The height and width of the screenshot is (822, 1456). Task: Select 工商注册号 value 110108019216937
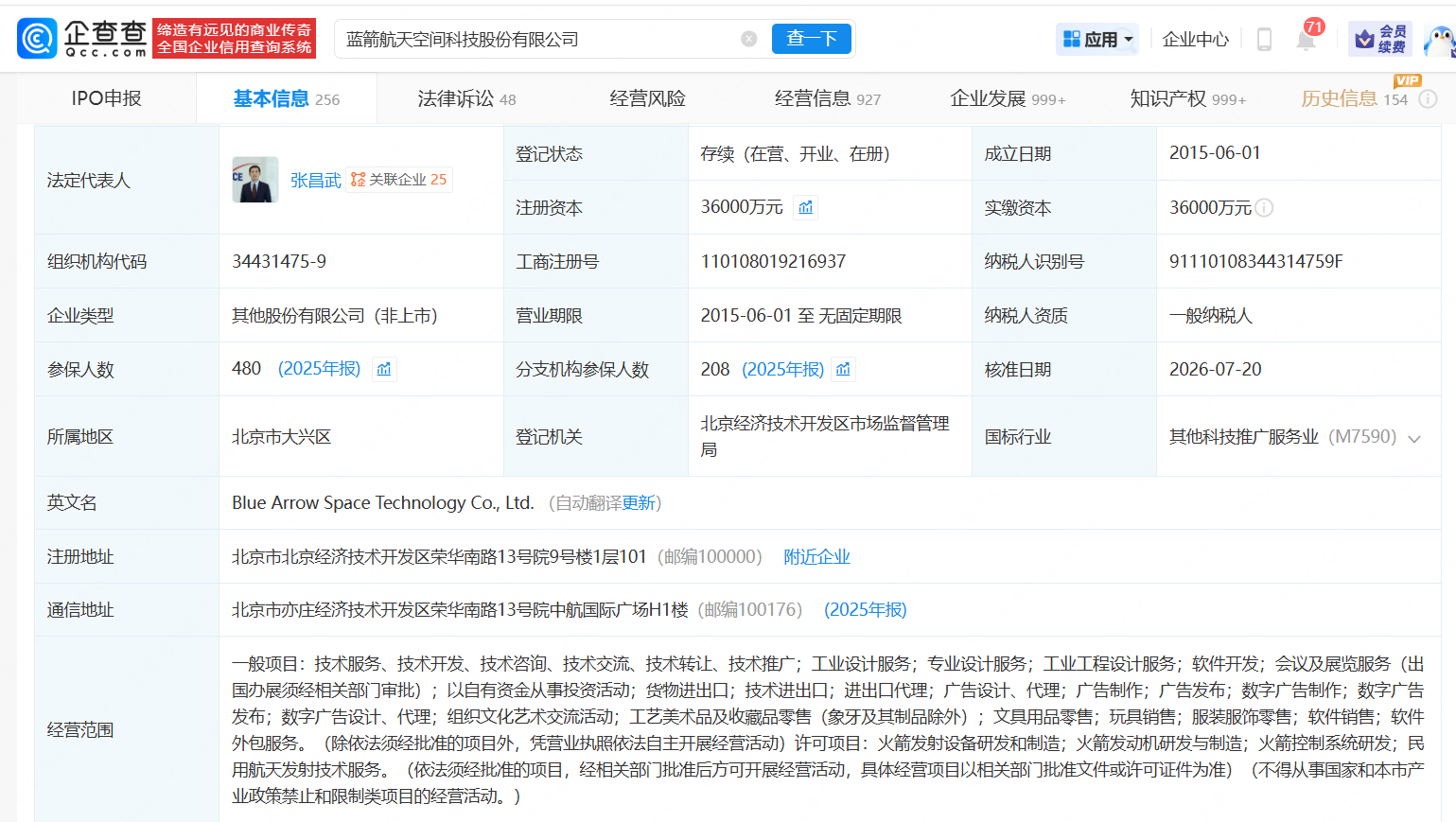tap(773, 261)
